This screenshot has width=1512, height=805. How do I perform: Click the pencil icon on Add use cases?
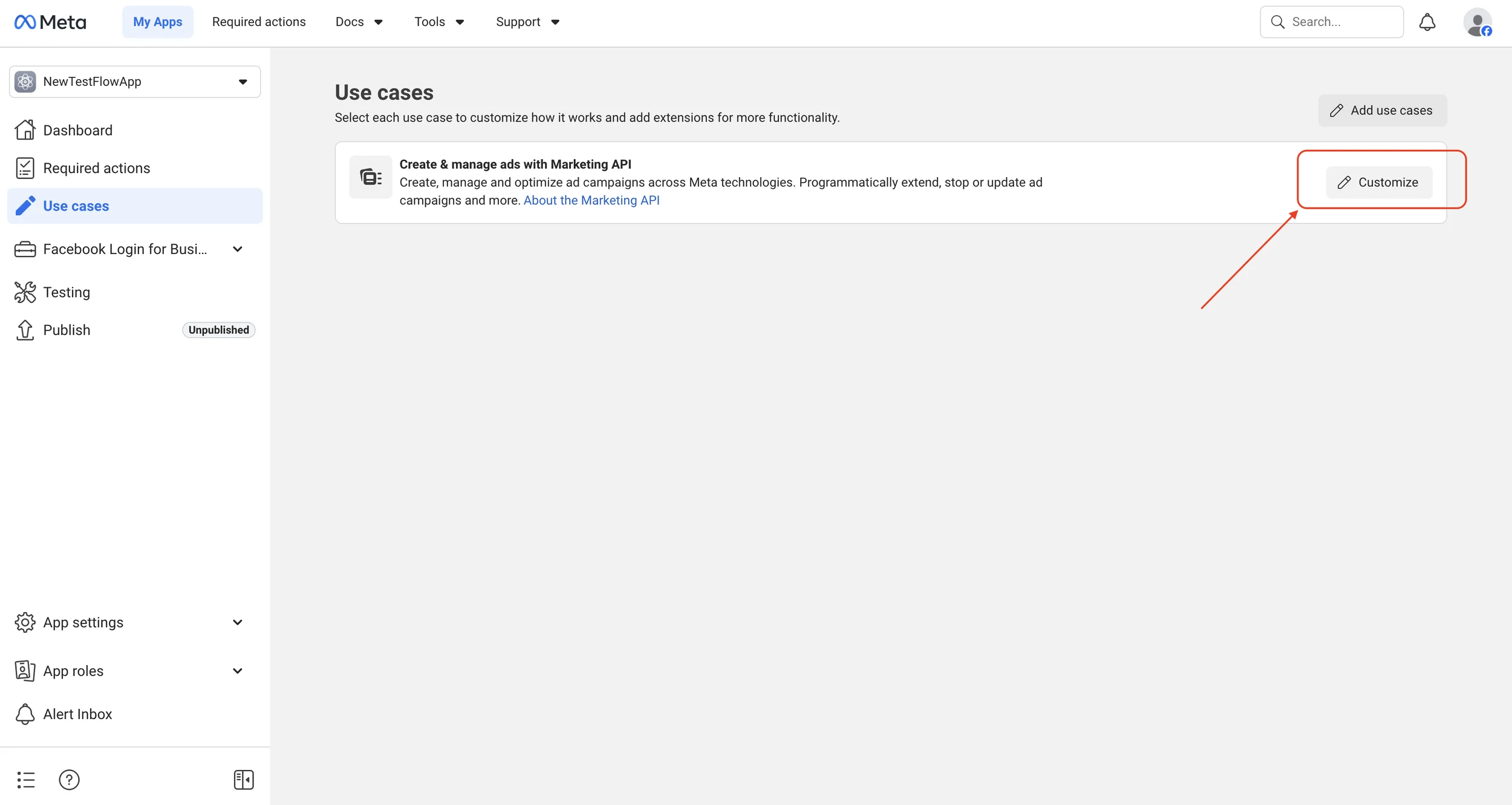(x=1336, y=111)
